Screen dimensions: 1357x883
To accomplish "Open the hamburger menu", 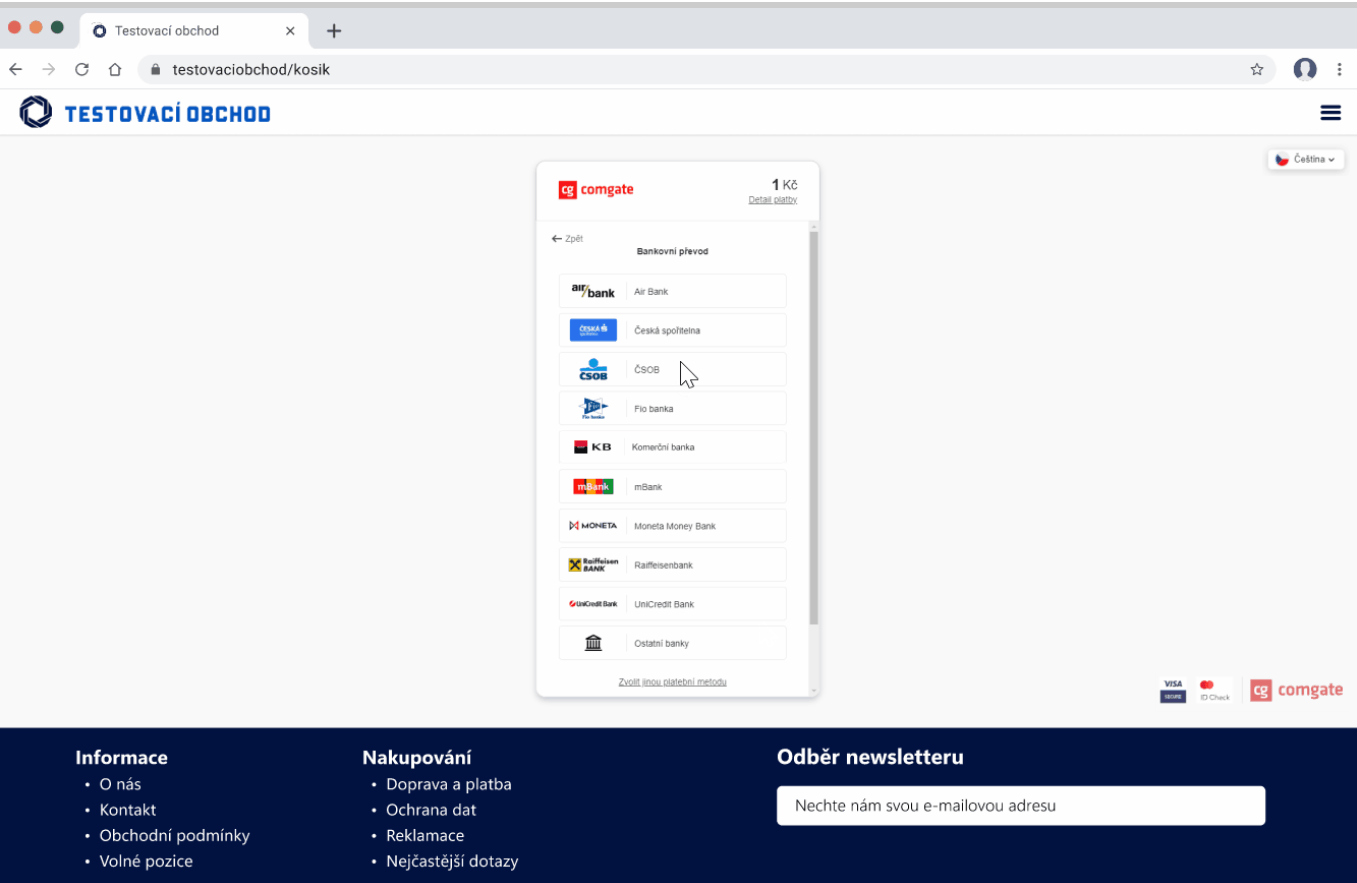I will click(x=1330, y=113).
